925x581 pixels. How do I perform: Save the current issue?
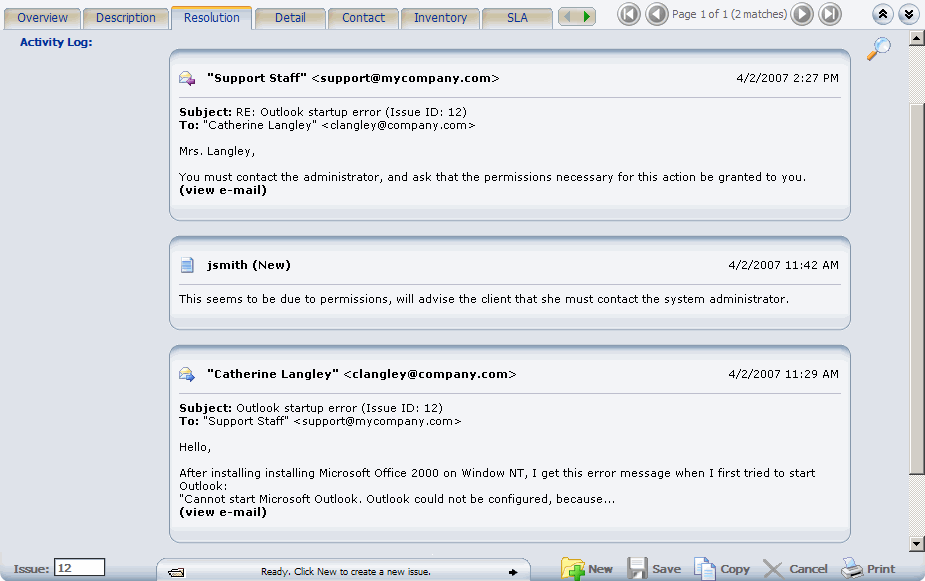[654, 569]
